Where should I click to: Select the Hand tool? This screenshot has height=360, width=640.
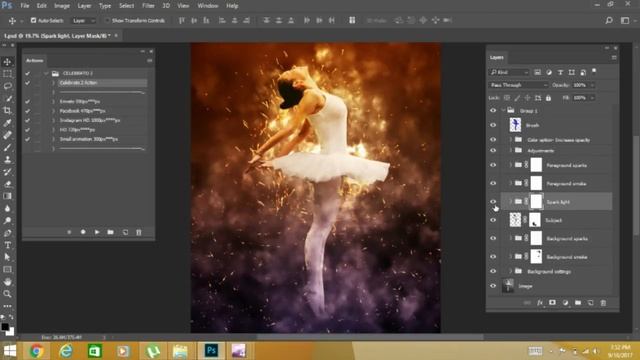pyautogui.click(x=7, y=282)
